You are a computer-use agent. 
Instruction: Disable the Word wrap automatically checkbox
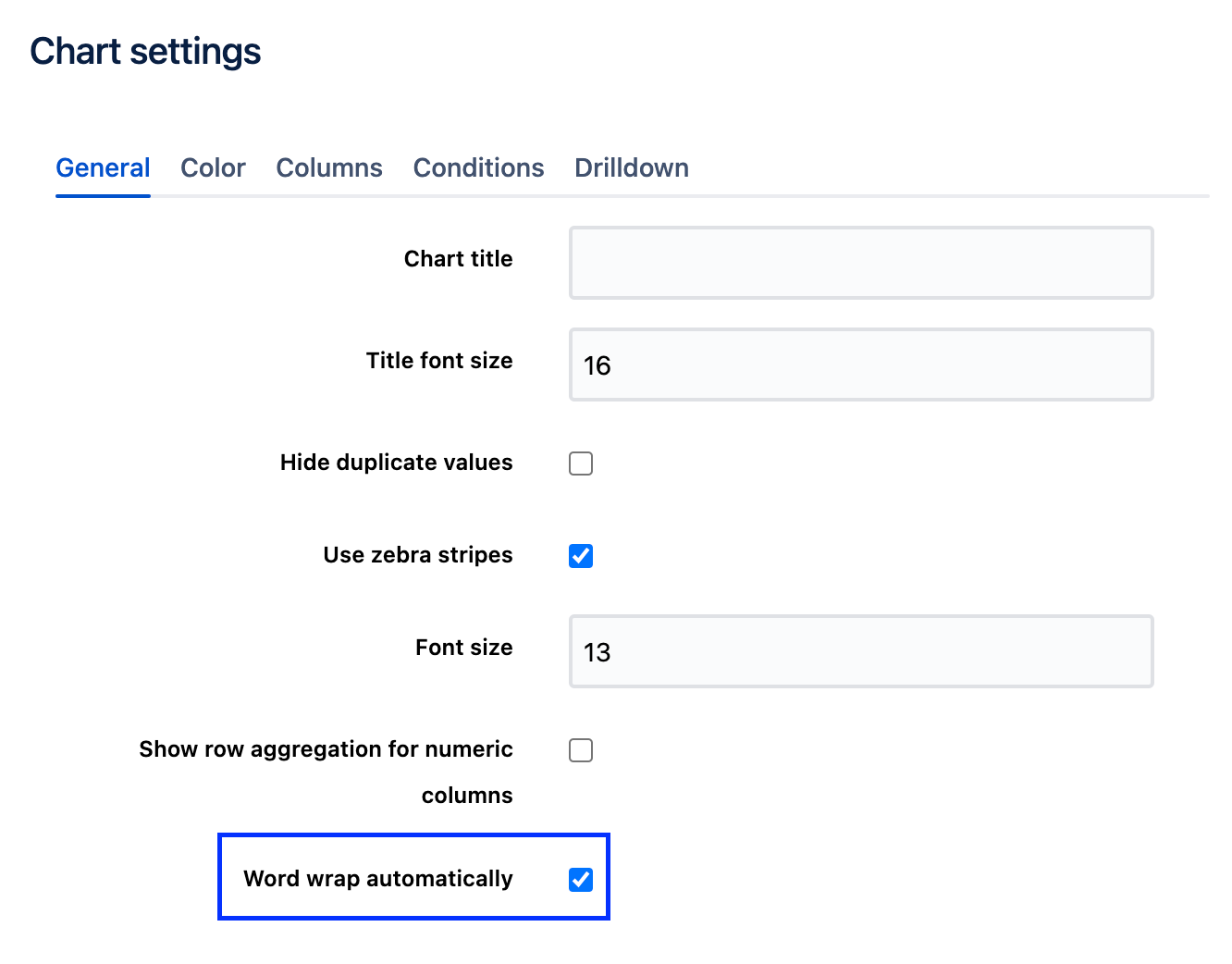click(581, 880)
